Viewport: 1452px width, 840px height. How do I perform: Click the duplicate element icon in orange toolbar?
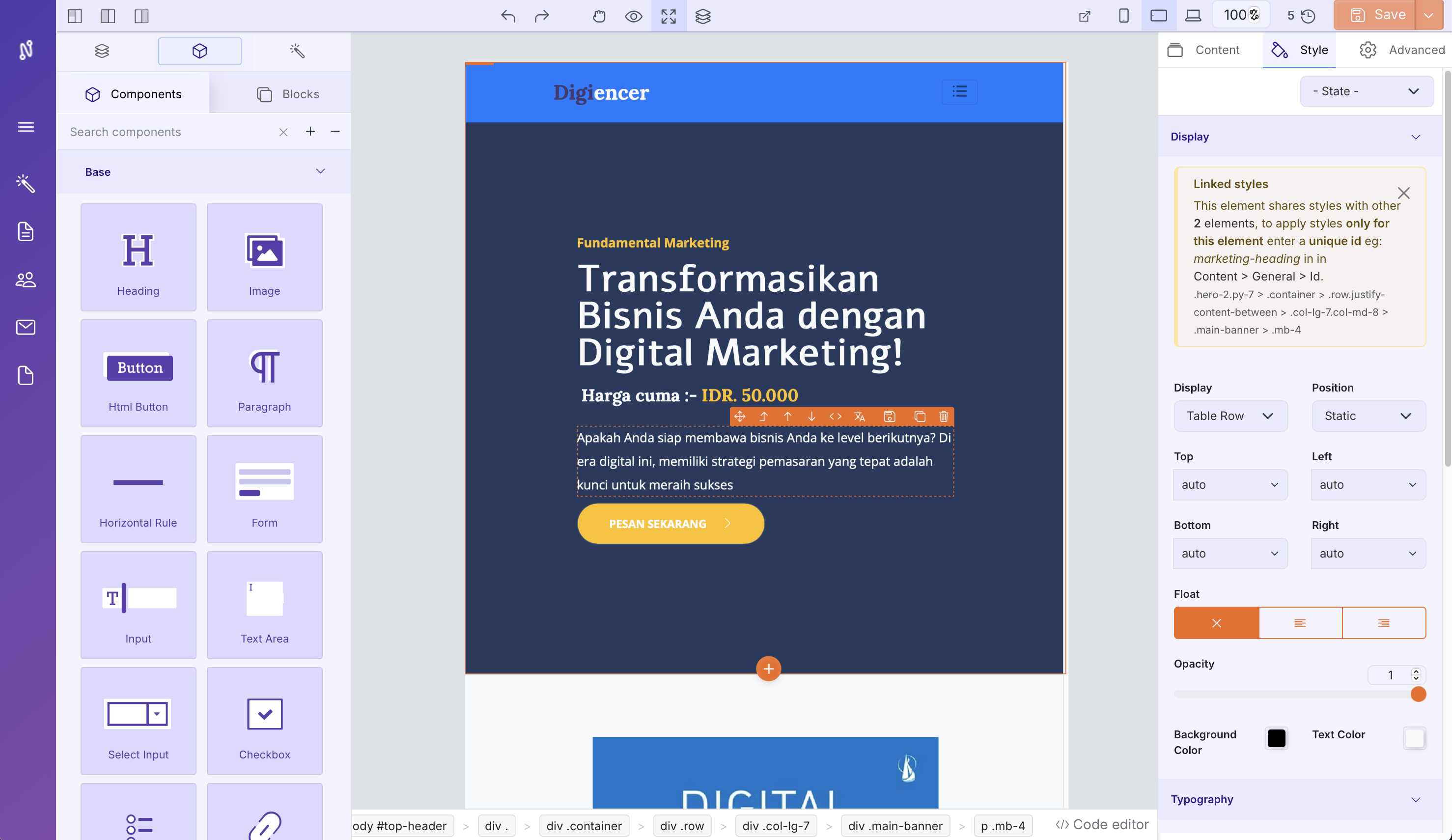coord(920,417)
